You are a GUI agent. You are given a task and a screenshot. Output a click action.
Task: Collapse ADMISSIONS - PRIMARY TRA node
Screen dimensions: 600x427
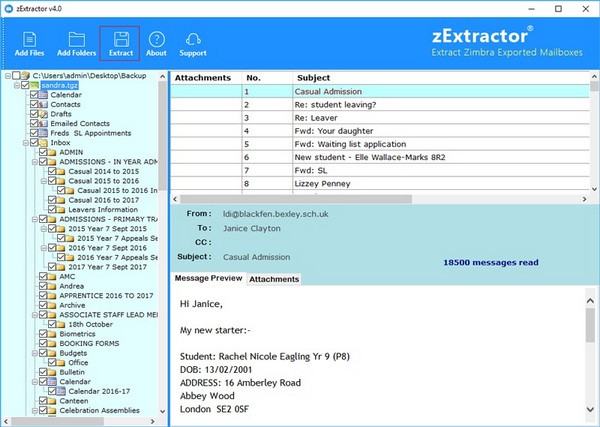click(x=35, y=219)
